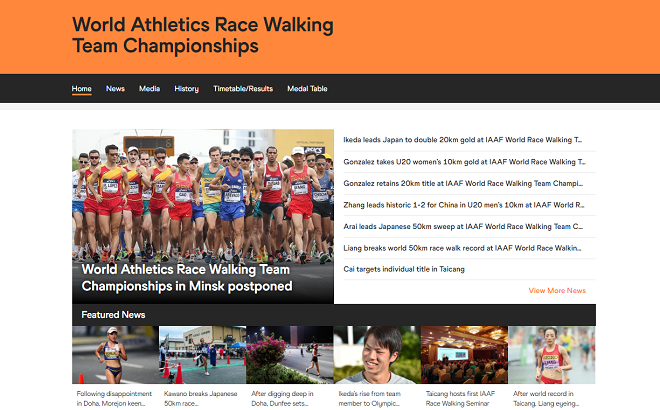Open the Kawano 50km race thumbnail
This screenshot has height=410, width=660.
point(202,355)
